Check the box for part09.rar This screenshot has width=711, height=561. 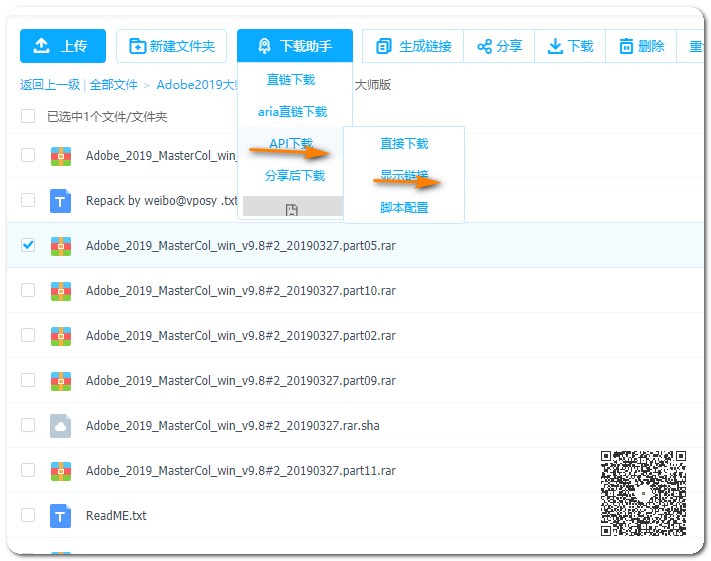pos(28,380)
